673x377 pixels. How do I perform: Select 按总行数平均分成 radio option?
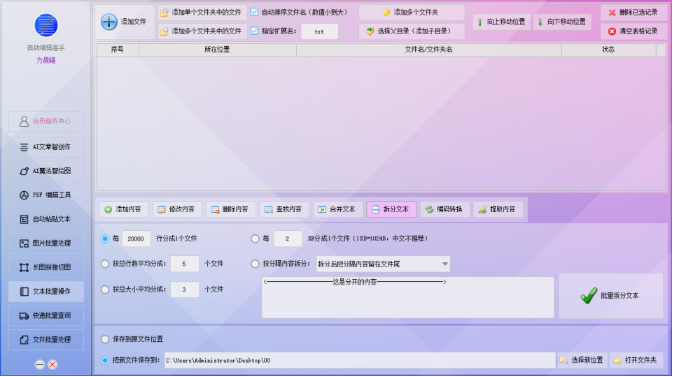105,264
